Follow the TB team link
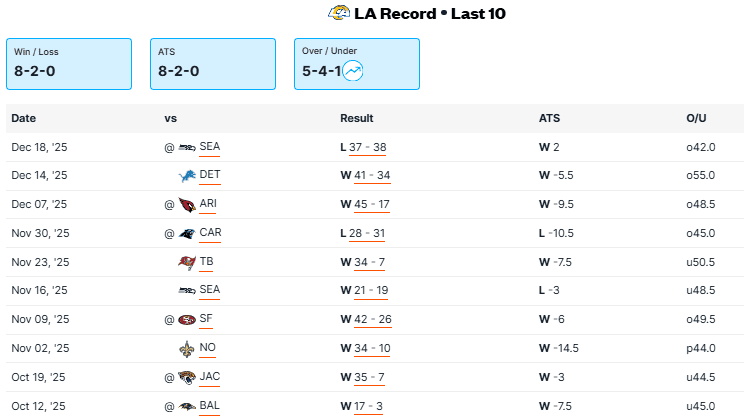The image size is (744, 418). pos(206,262)
